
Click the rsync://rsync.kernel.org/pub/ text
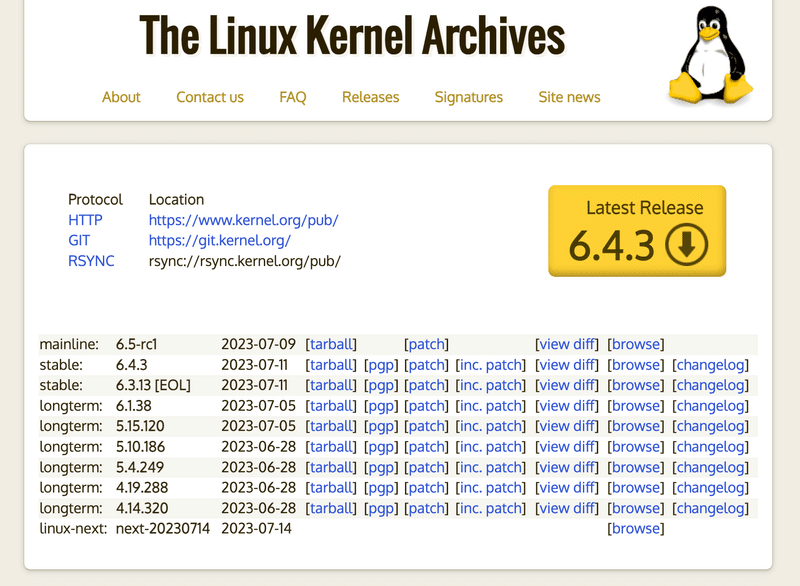[x=244, y=261]
